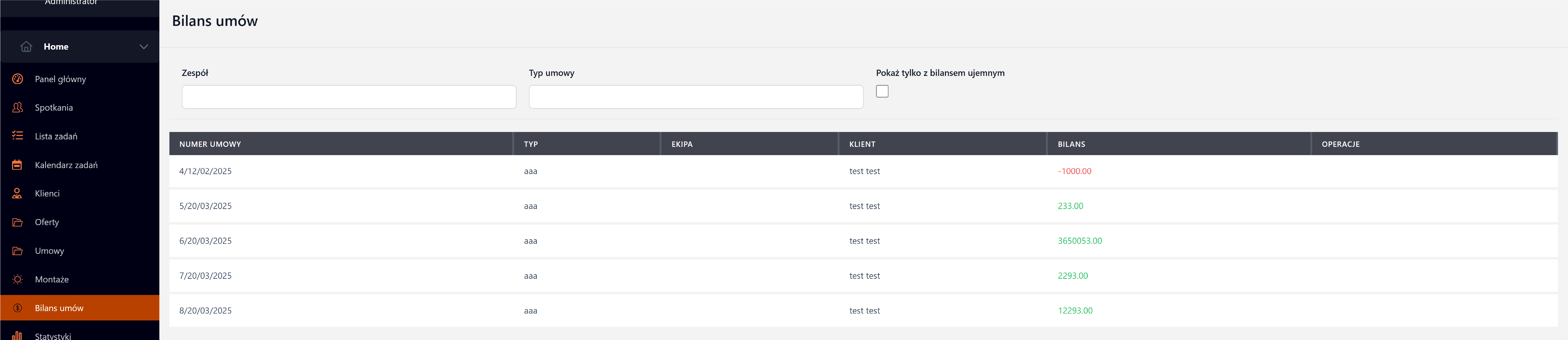
Task: Click the Klient column header
Action: point(862,144)
